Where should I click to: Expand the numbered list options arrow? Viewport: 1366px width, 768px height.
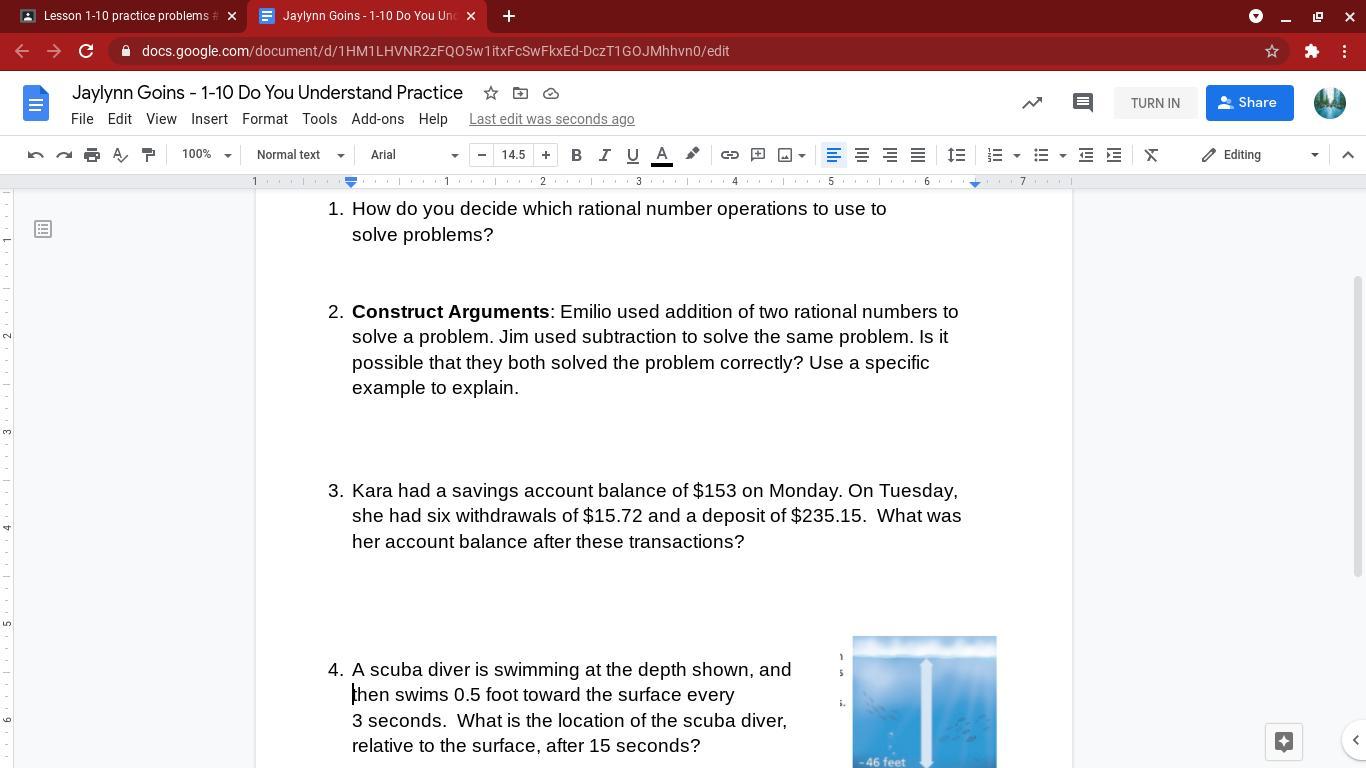pyautogui.click(x=1017, y=155)
